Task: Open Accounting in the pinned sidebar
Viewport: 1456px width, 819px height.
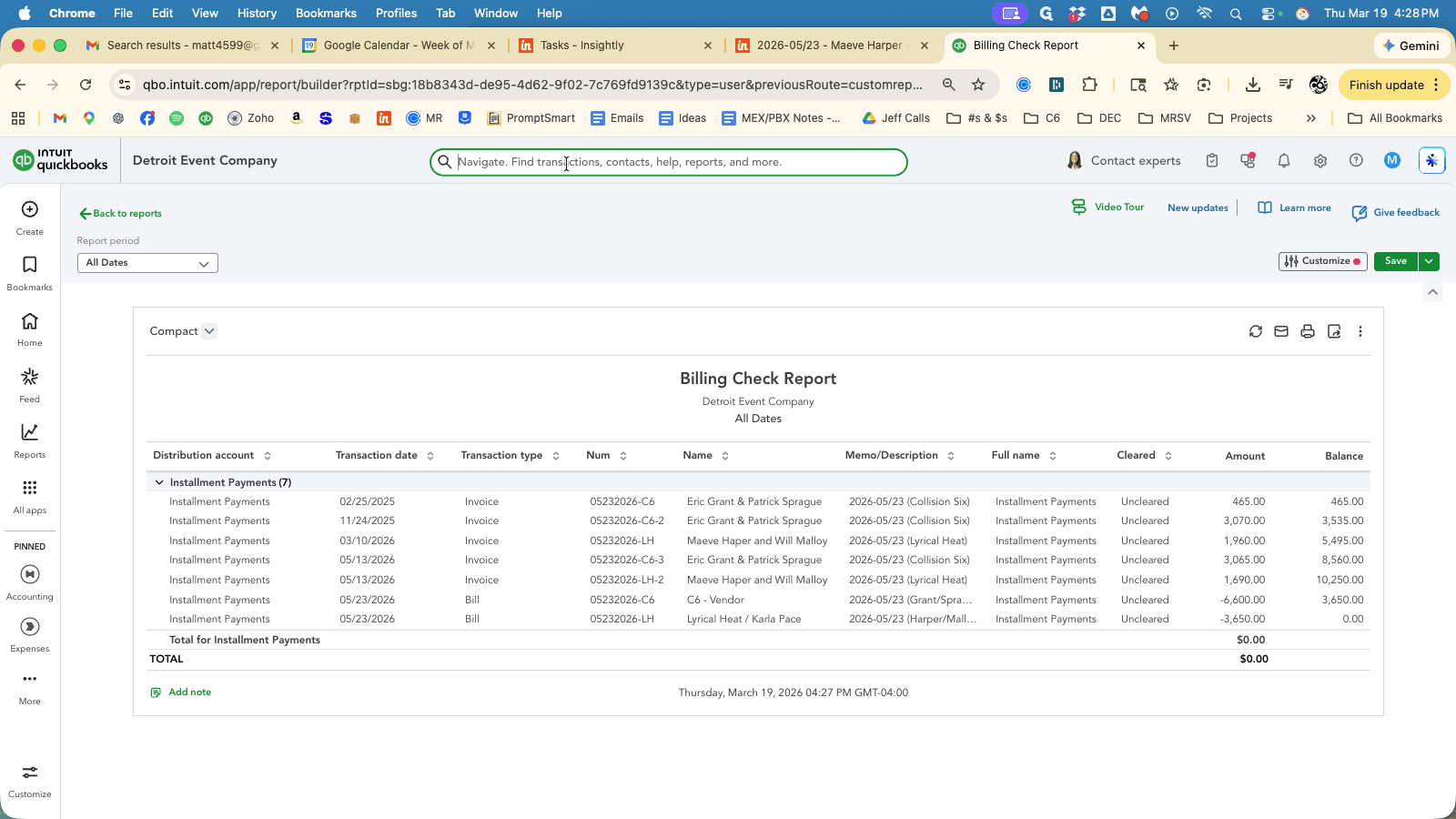Action: [x=30, y=582]
